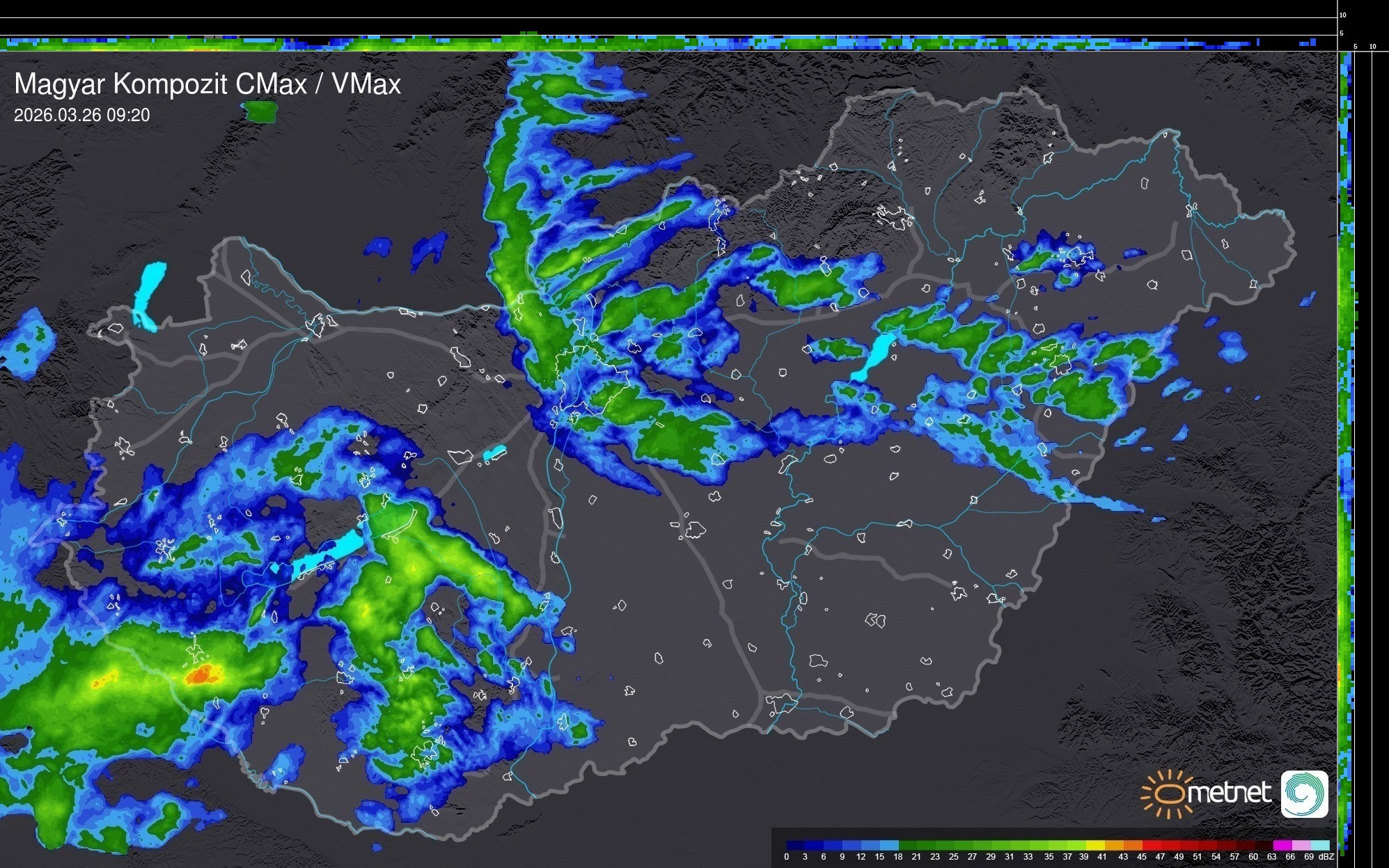Click the small cyan Lake Velence shape

point(494,453)
